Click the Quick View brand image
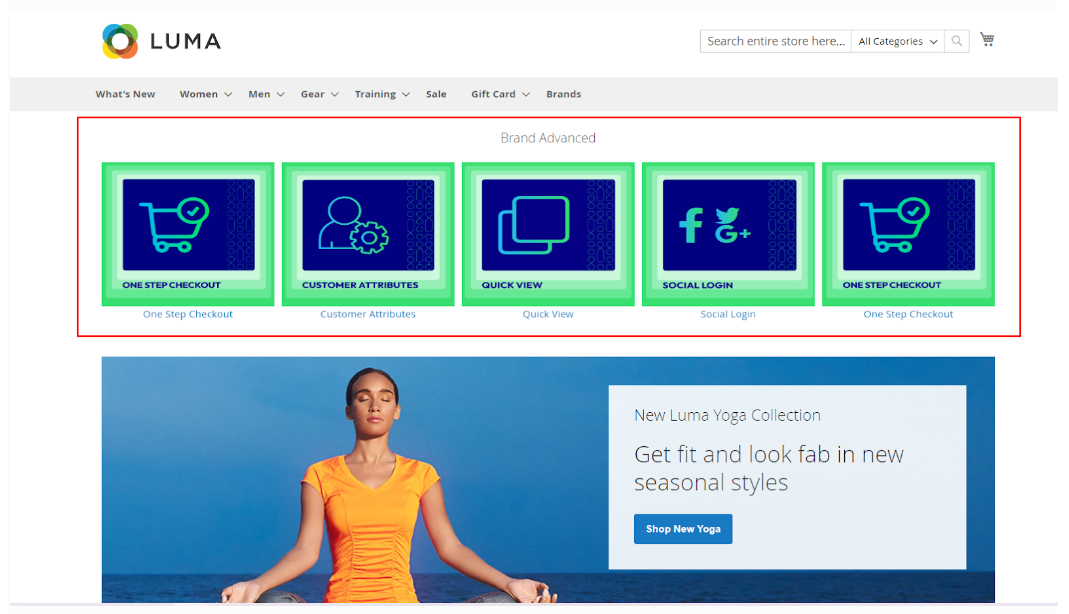Screen dimensions: 1069x614 (x=548, y=233)
